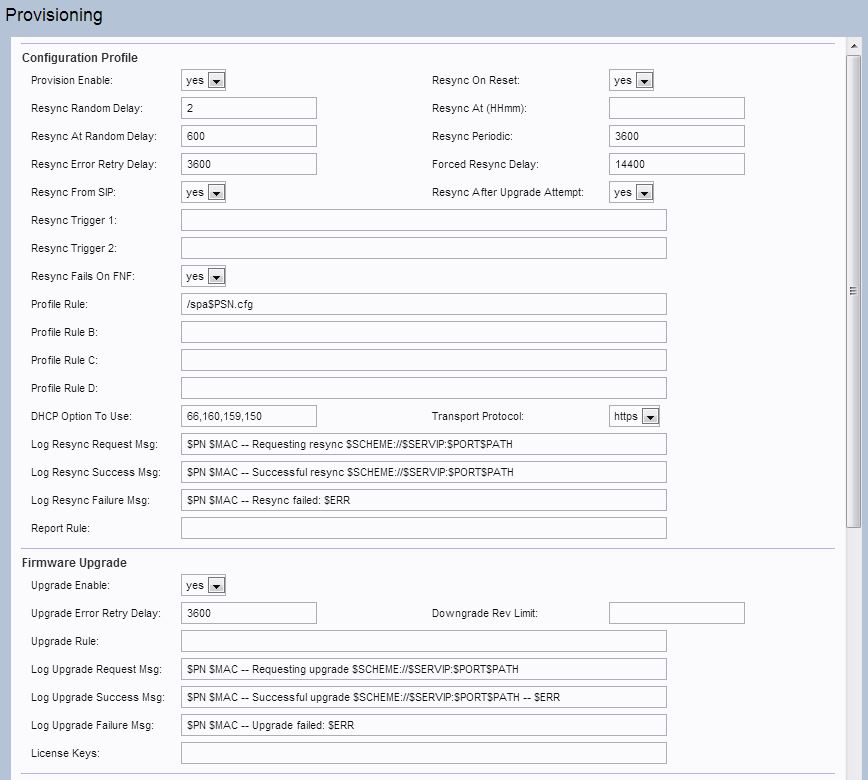Viewport: 868px width, 780px height.
Task: Select the Forced Resync Delay field
Action: [x=676, y=164]
